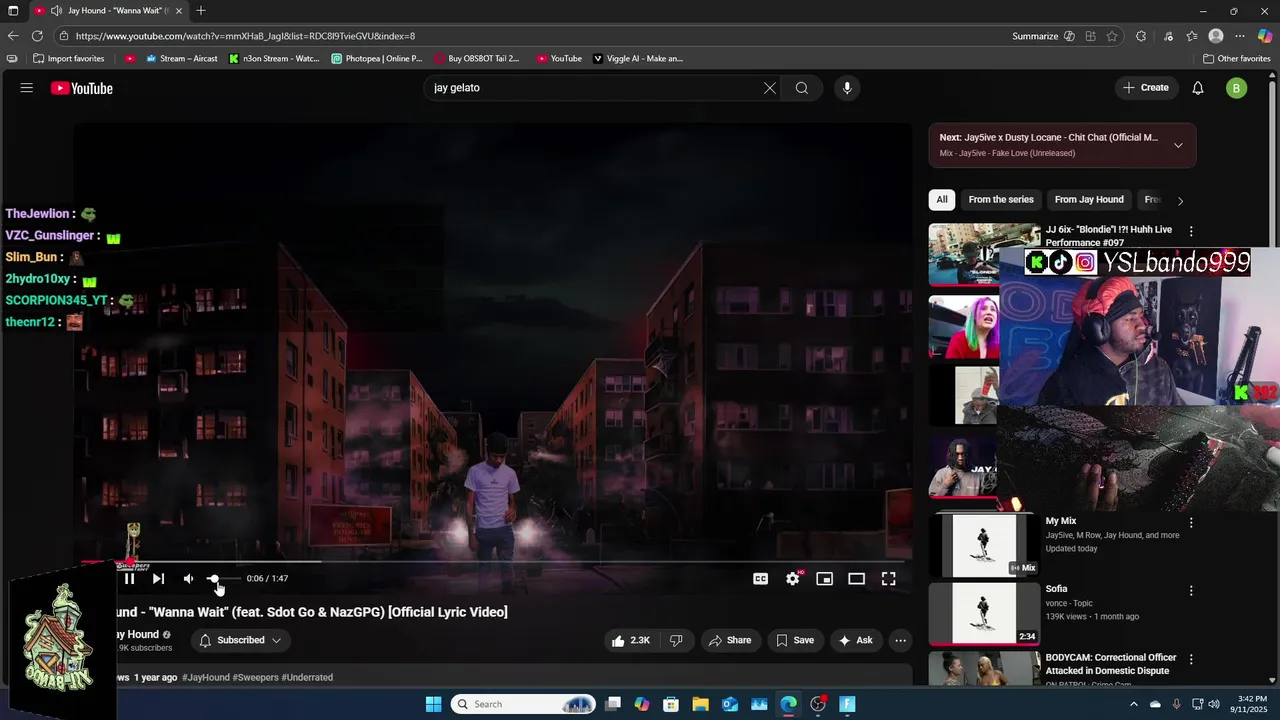Open My Mix playlist thumbnail

[984, 545]
